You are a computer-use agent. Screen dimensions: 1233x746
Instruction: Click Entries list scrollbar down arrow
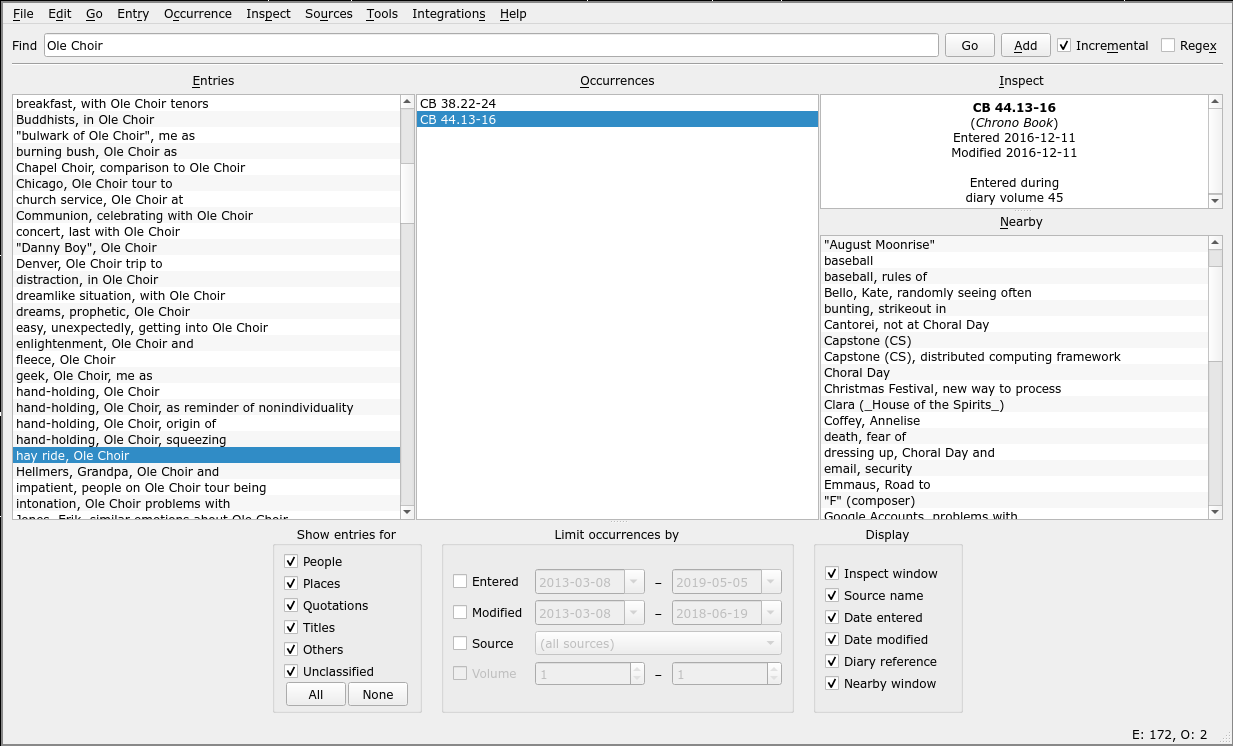(407, 512)
